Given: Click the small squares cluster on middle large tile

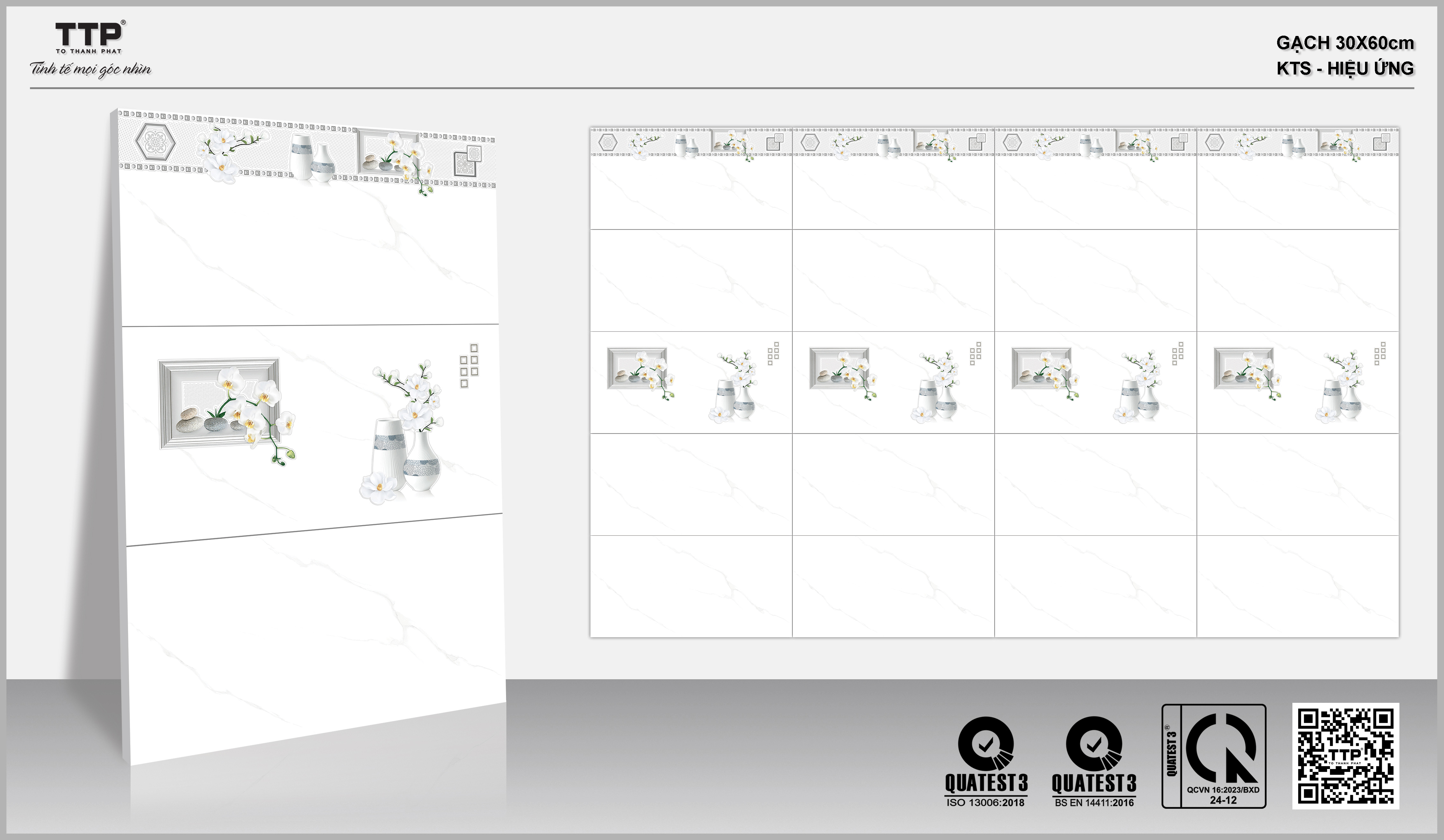Looking at the screenshot, I should click(x=469, y=365).
